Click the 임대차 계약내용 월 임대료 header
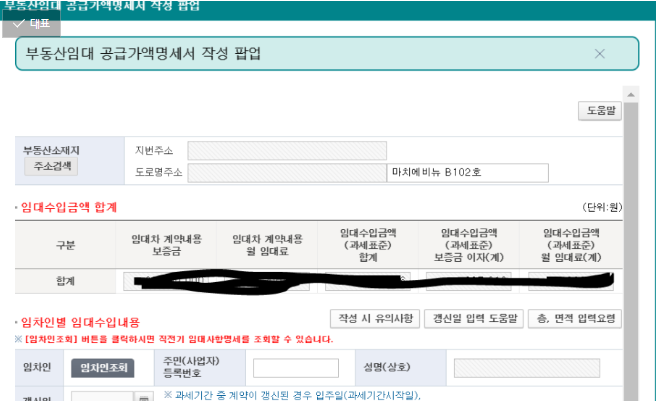The image size is (656, 401). [267, 245]
